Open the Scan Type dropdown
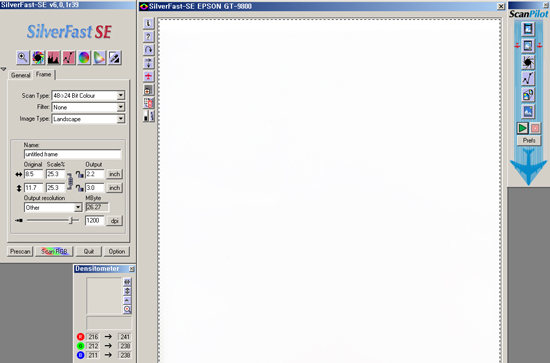The image size is (550, 363). pyautogui.click(x=120, y=95)
